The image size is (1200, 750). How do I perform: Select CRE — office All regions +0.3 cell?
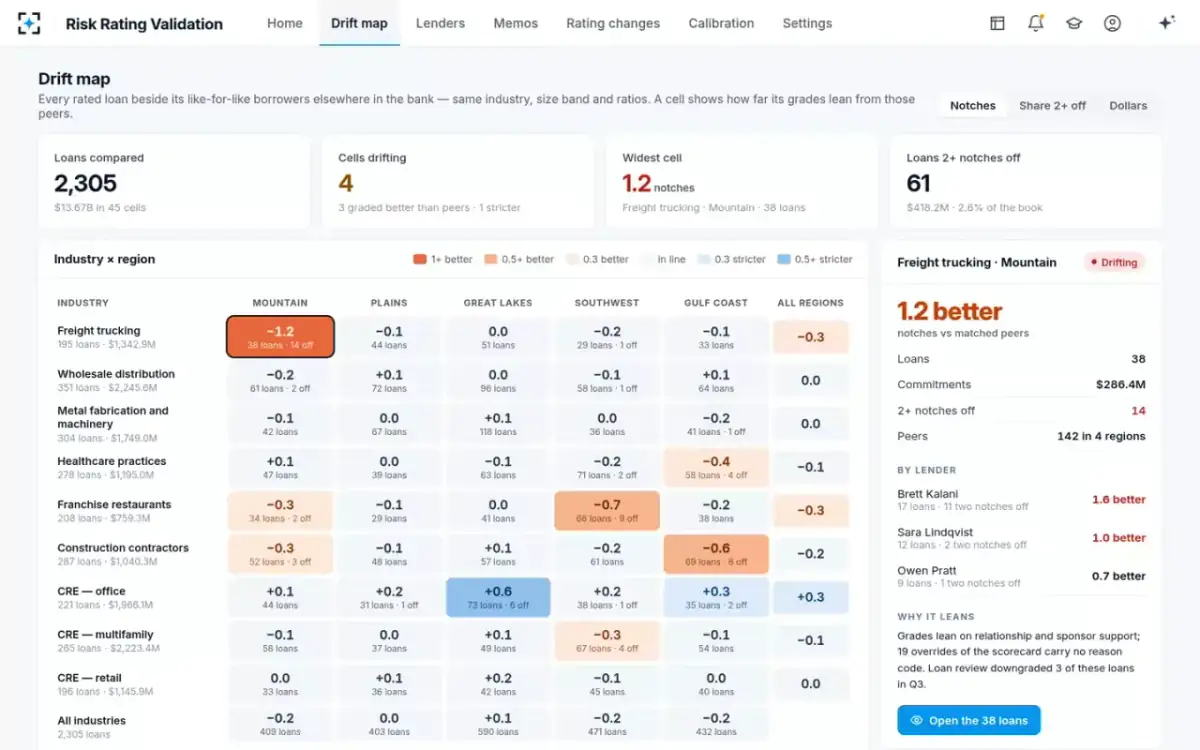(x=811, y=597)
